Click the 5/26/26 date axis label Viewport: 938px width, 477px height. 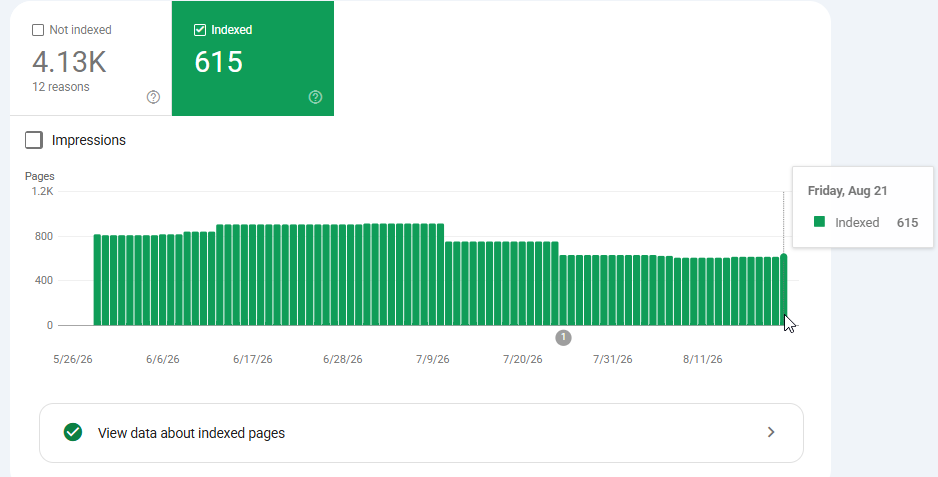pos(73,359)
